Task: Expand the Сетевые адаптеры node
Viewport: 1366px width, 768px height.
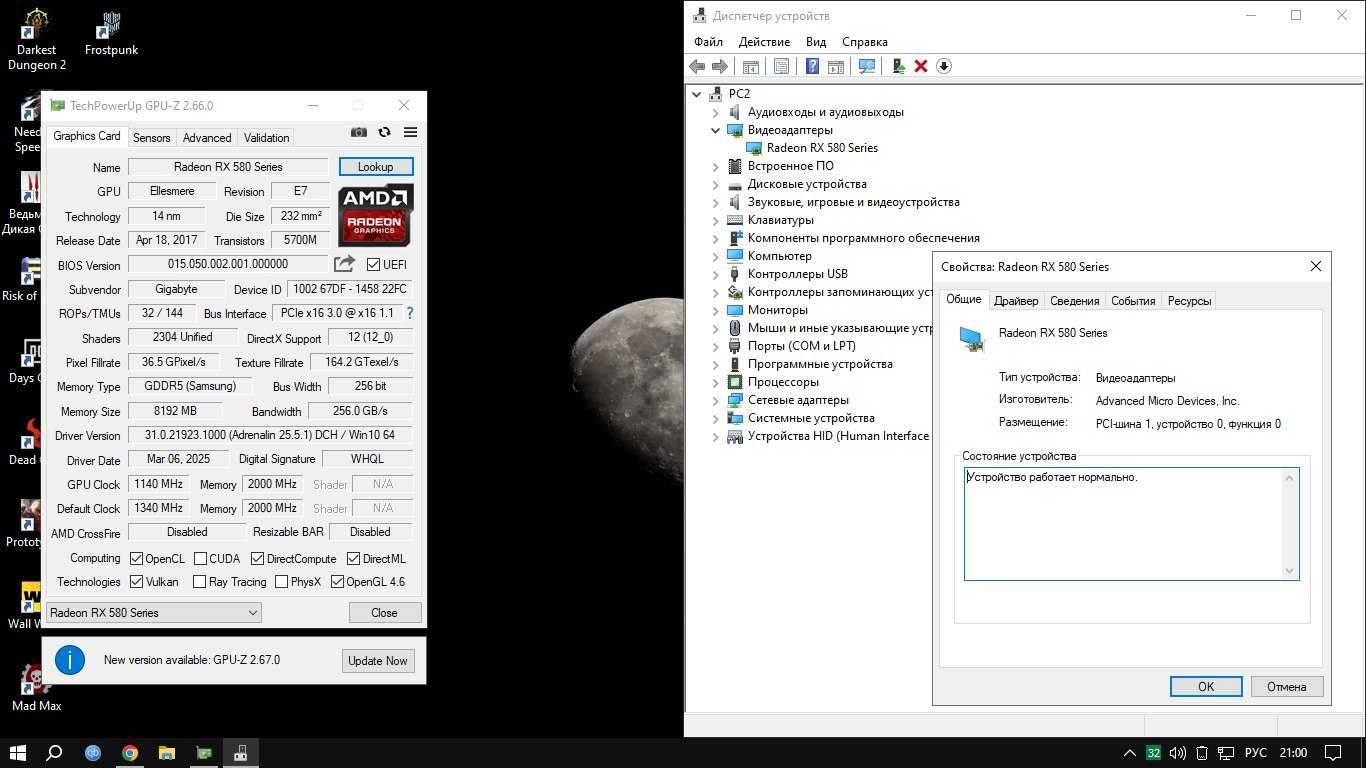Action: pos(716,400)
